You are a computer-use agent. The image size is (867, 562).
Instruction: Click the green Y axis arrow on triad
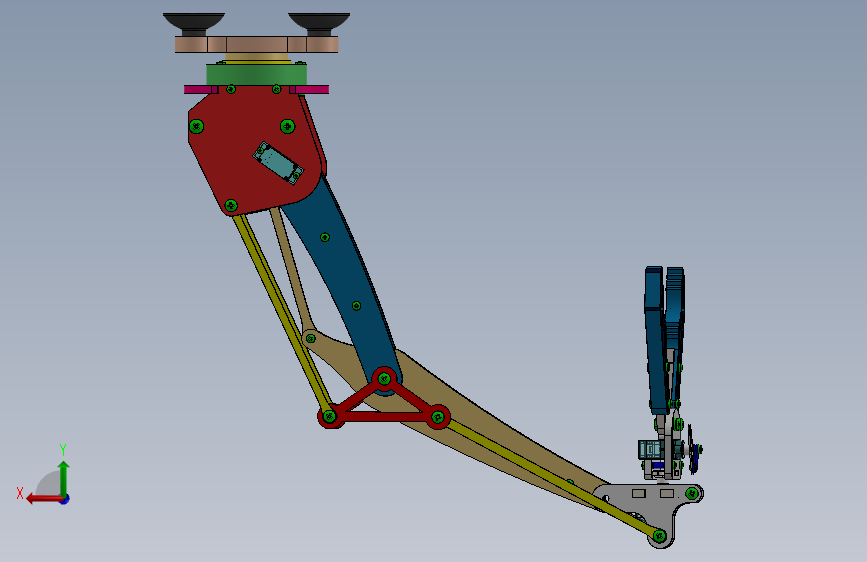(x=64, y=478)
